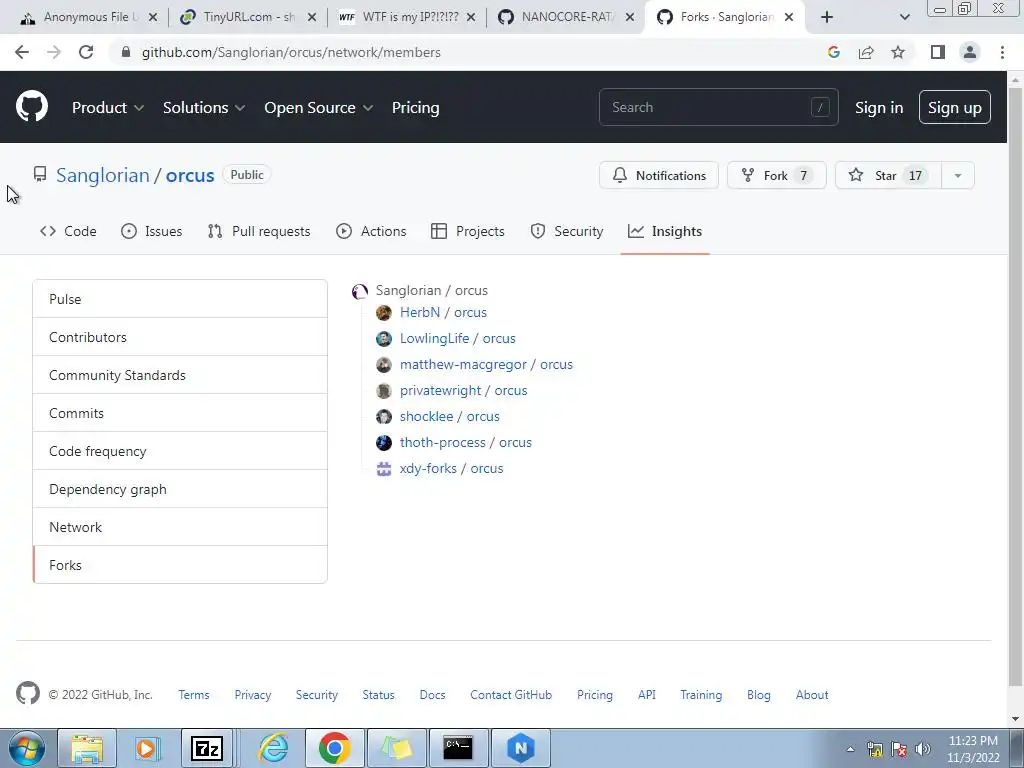The image size is (1024, 768).
Task: Open the command prompt taskbar icon
Action: pyautogui.click(x=457, y=748)
